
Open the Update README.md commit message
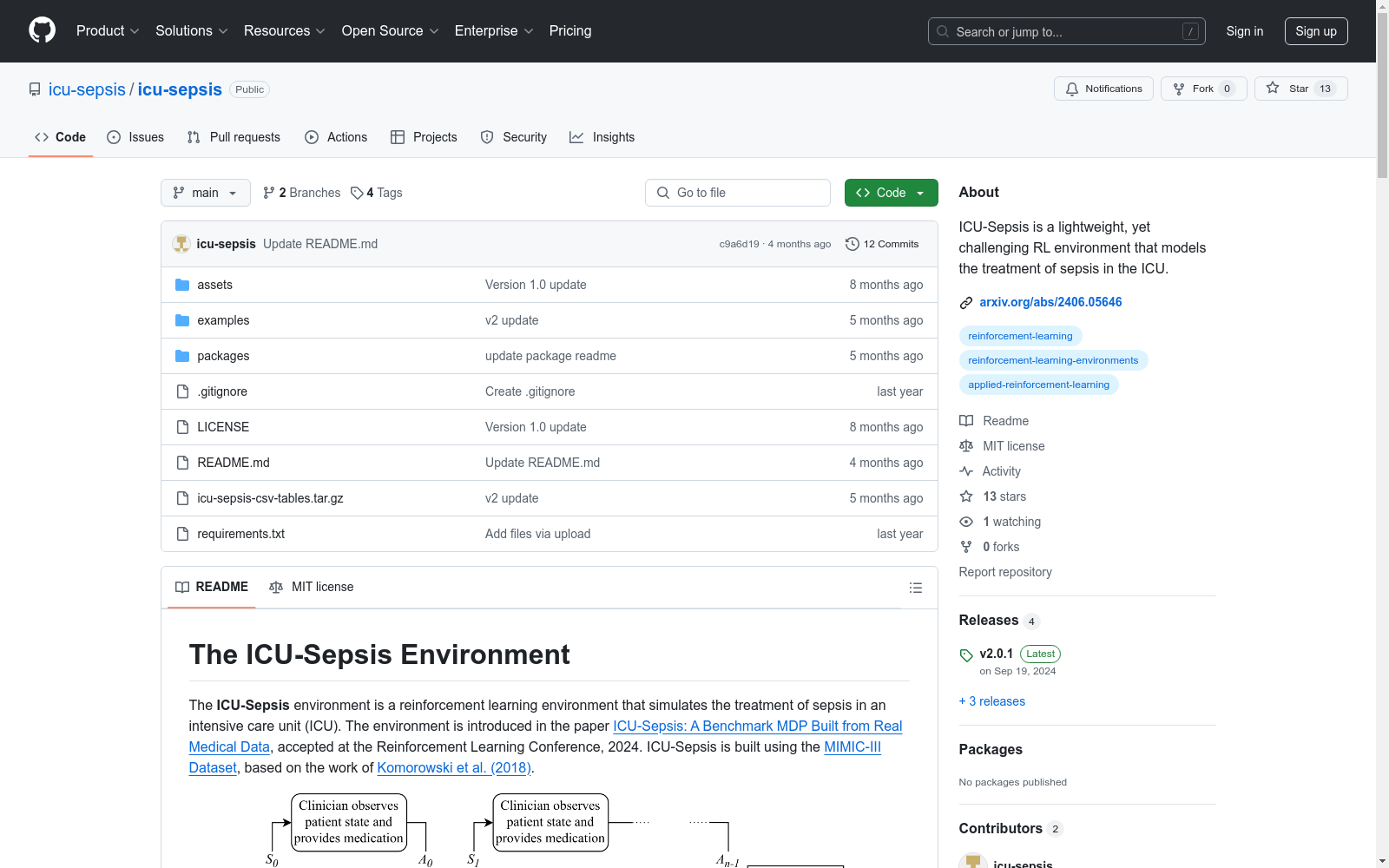tap(320, 244)
